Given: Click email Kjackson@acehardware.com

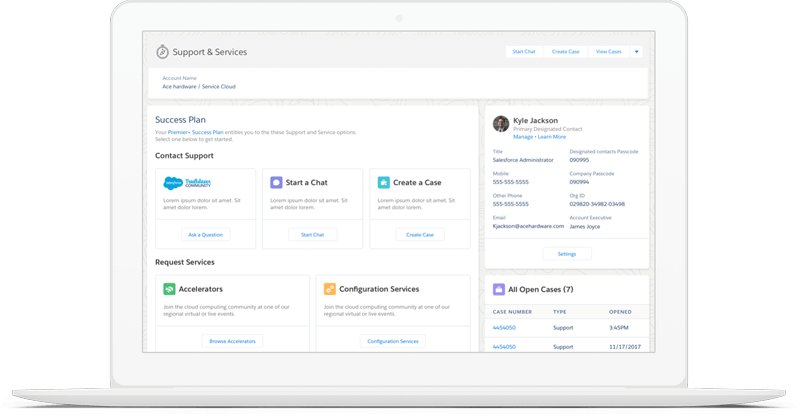Looking at the screenshot, I should click(528, 226).
